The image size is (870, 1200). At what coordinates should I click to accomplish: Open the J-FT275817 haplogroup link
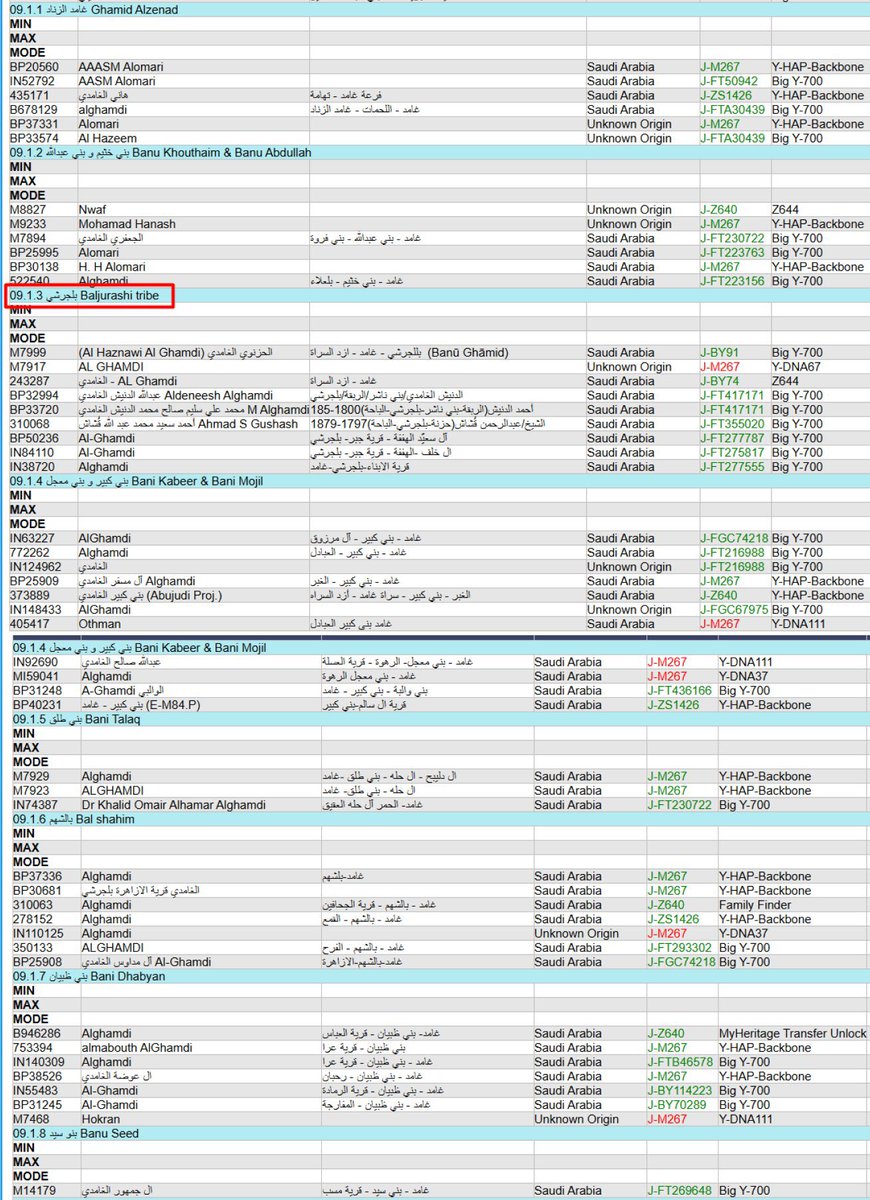point(733,452)
